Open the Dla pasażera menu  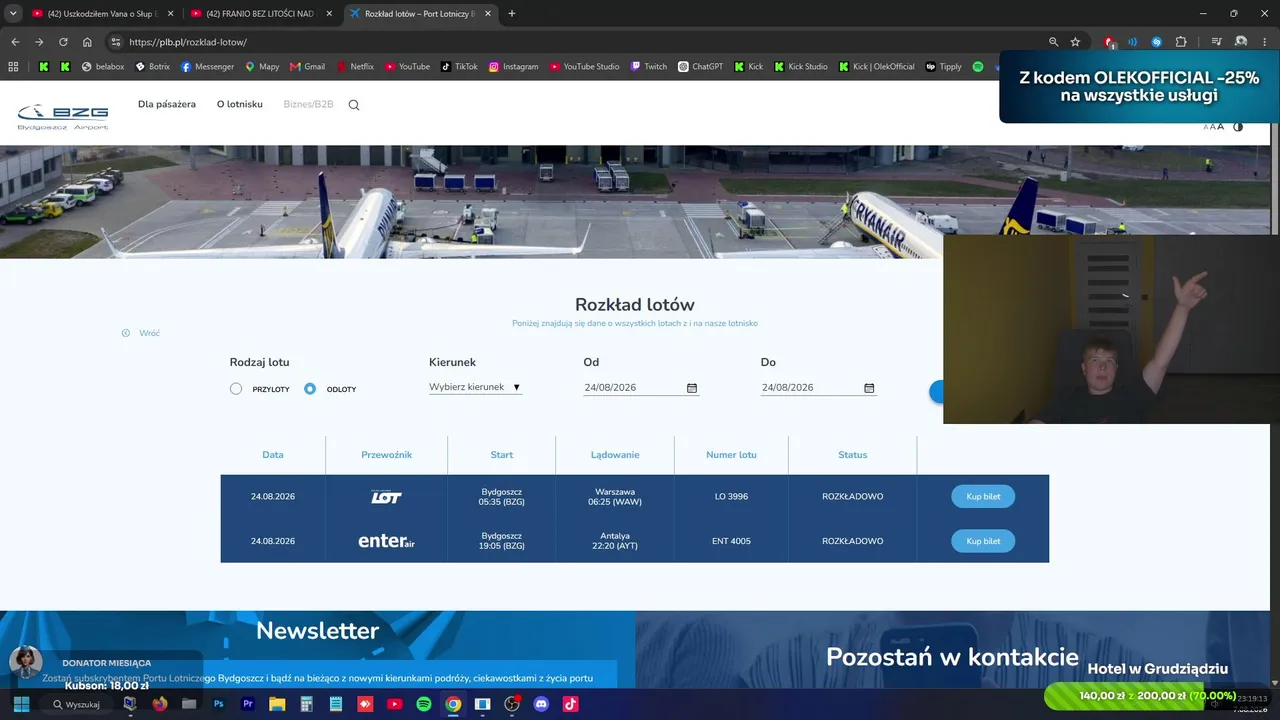pyautogui.click(x=167, y=104)
